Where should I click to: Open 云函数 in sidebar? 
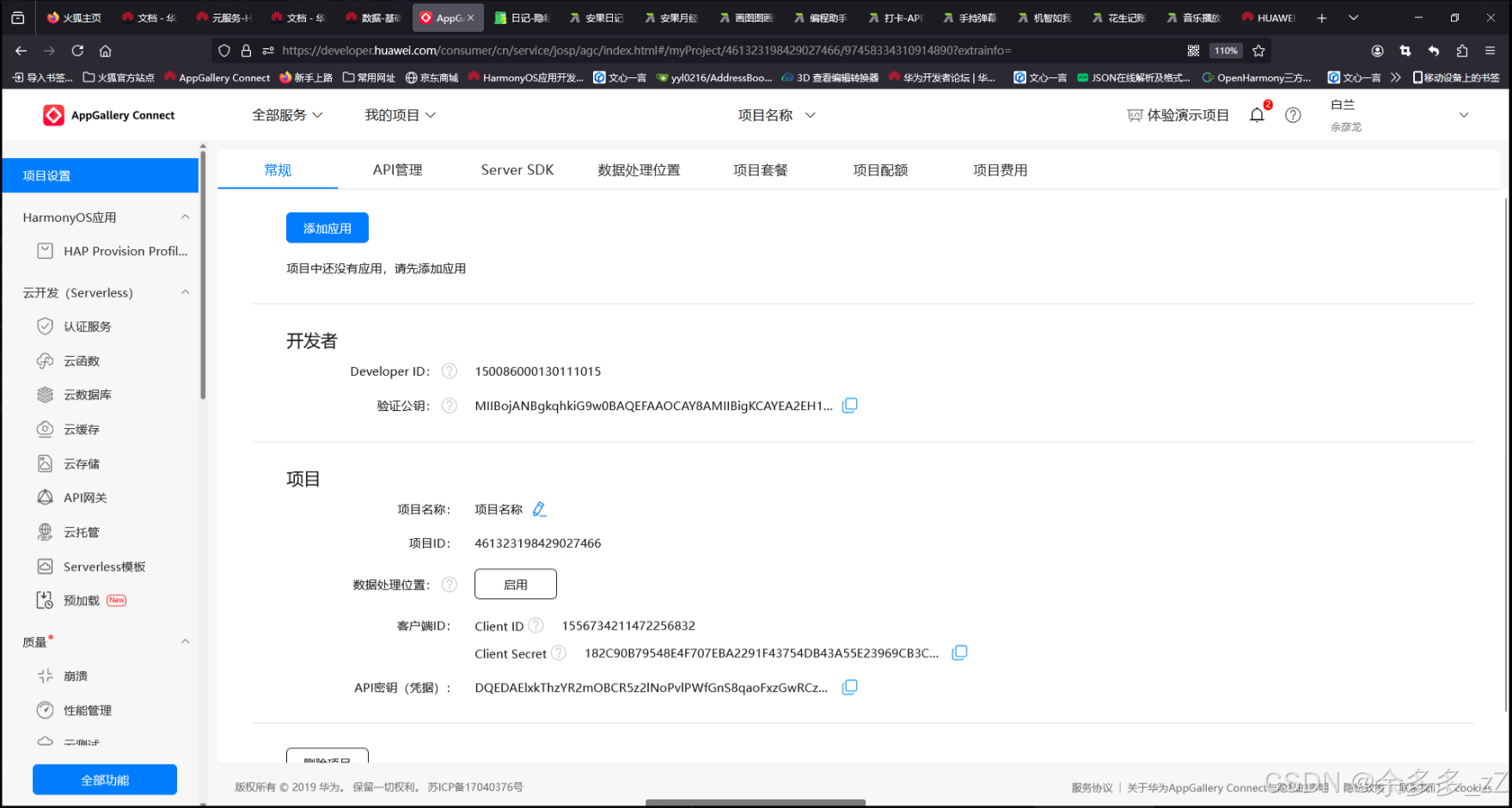82,361
